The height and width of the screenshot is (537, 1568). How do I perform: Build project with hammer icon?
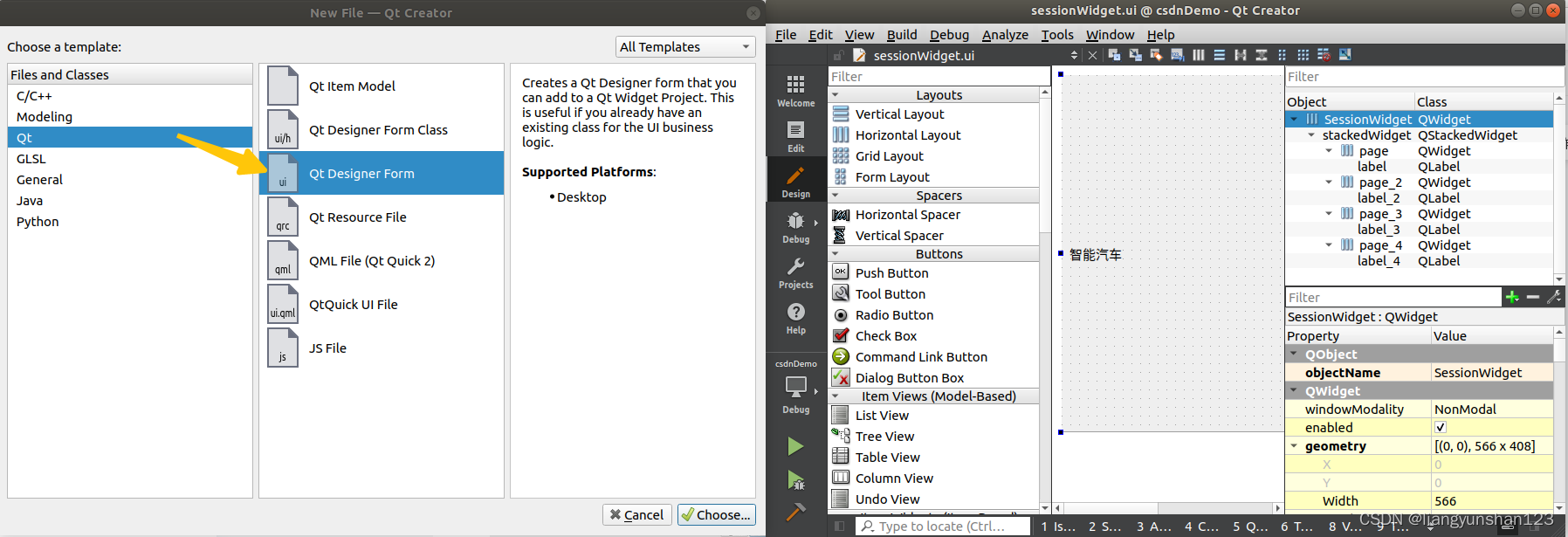pyautogui.click(x=795, y=512)
